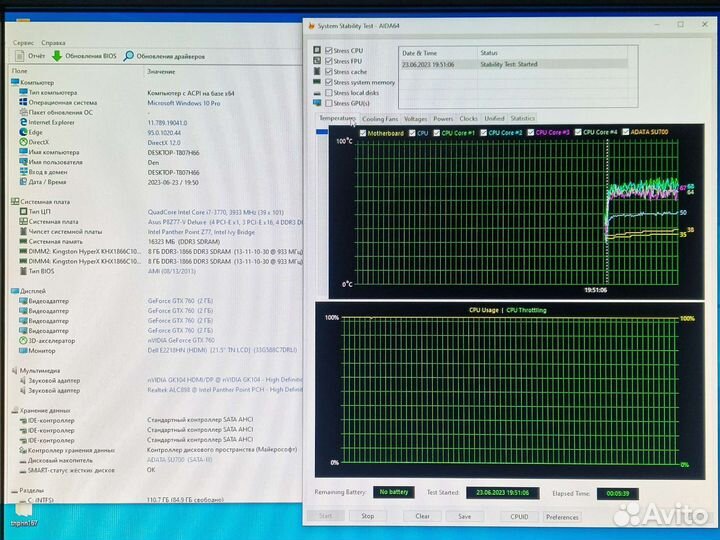The height and width of the screenshot is (540, 720).
Task: Click the green BIOS update arrow icon
Action: pos(57,56)
